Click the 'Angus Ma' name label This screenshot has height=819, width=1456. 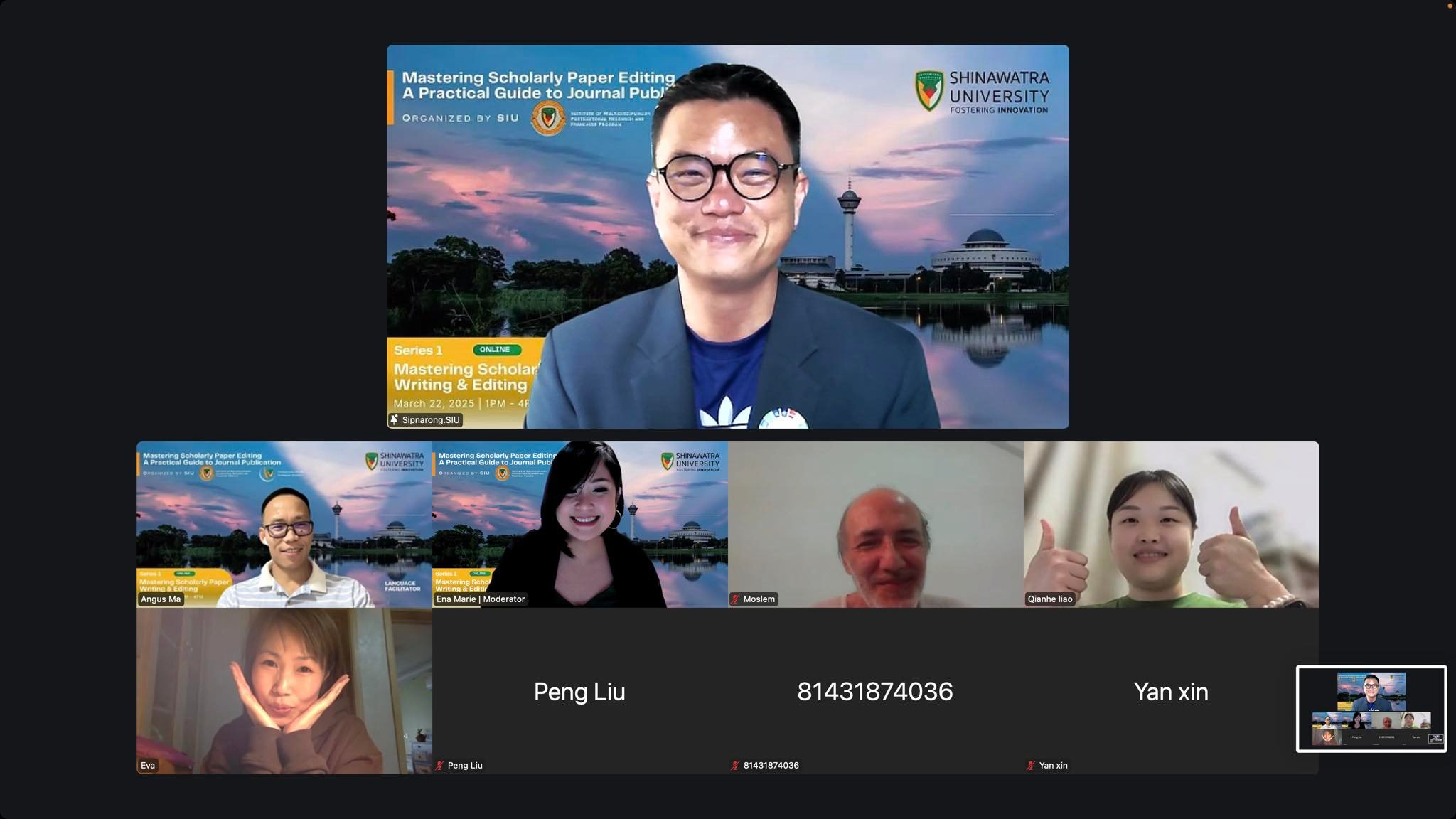click(x=161, y=599)
